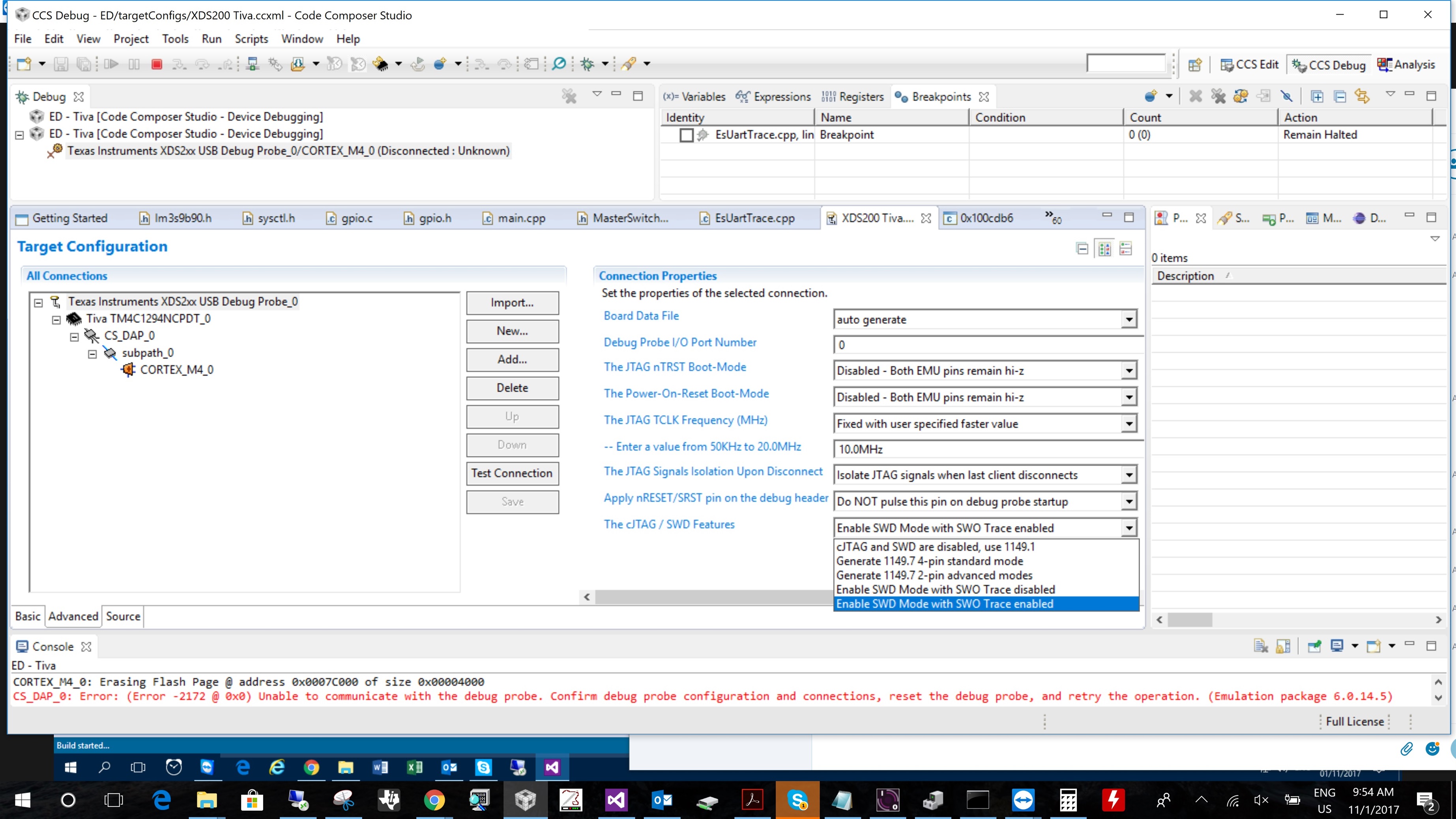Click the blue Search magnifier toolbar icon

[x=558, y=64]
